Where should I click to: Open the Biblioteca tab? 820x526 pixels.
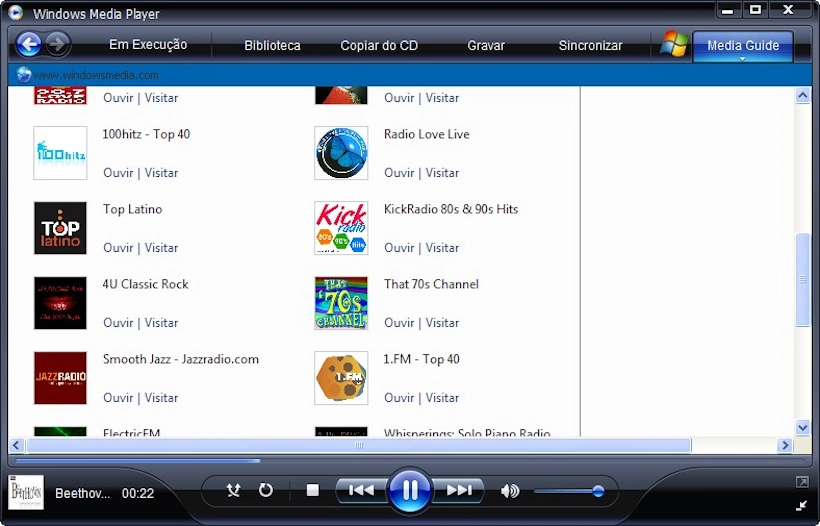(272, 46)
